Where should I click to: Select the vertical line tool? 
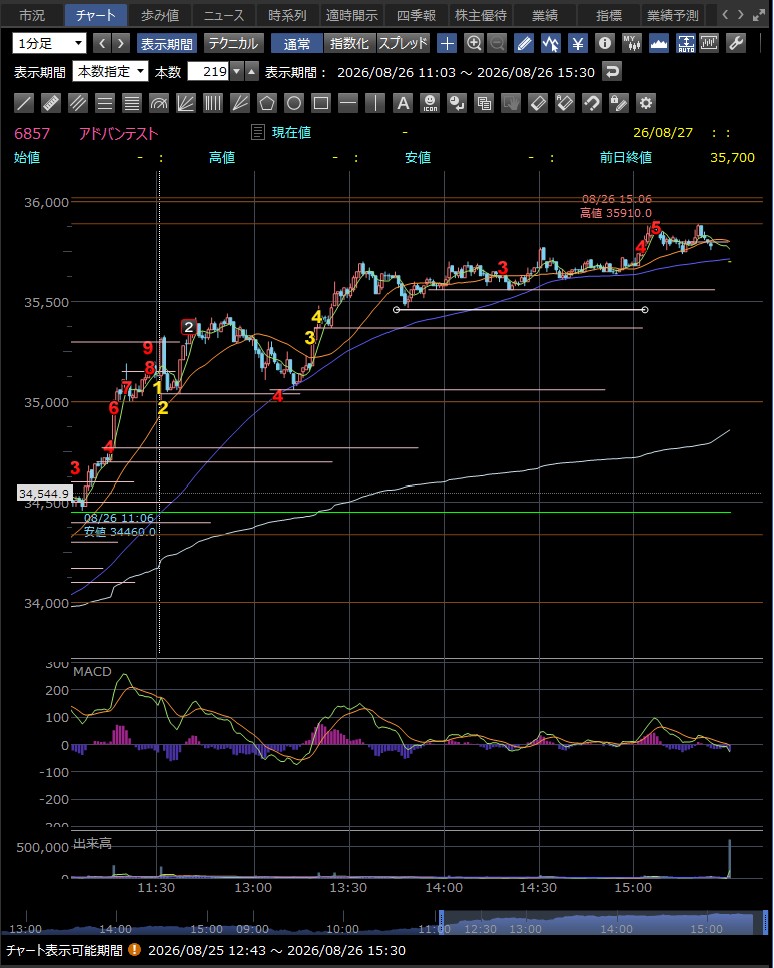tap(375, 103)
